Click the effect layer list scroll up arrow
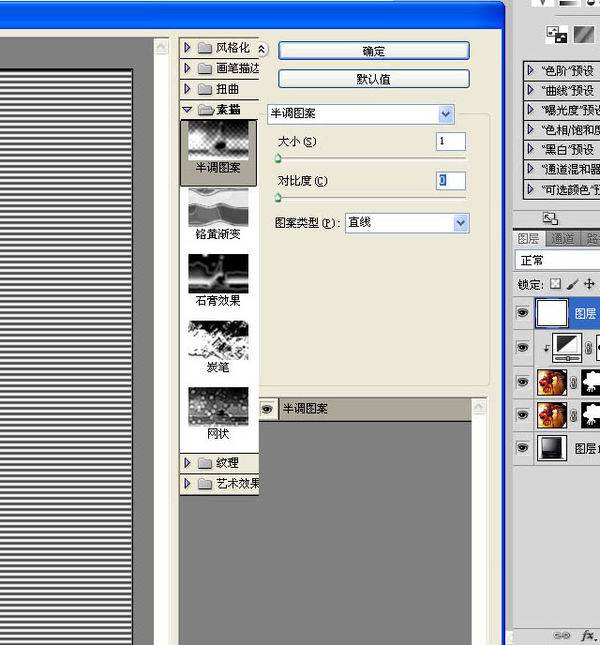Image resolution: width=600 pixels, height=645 pixels. (x=480, y=407)
